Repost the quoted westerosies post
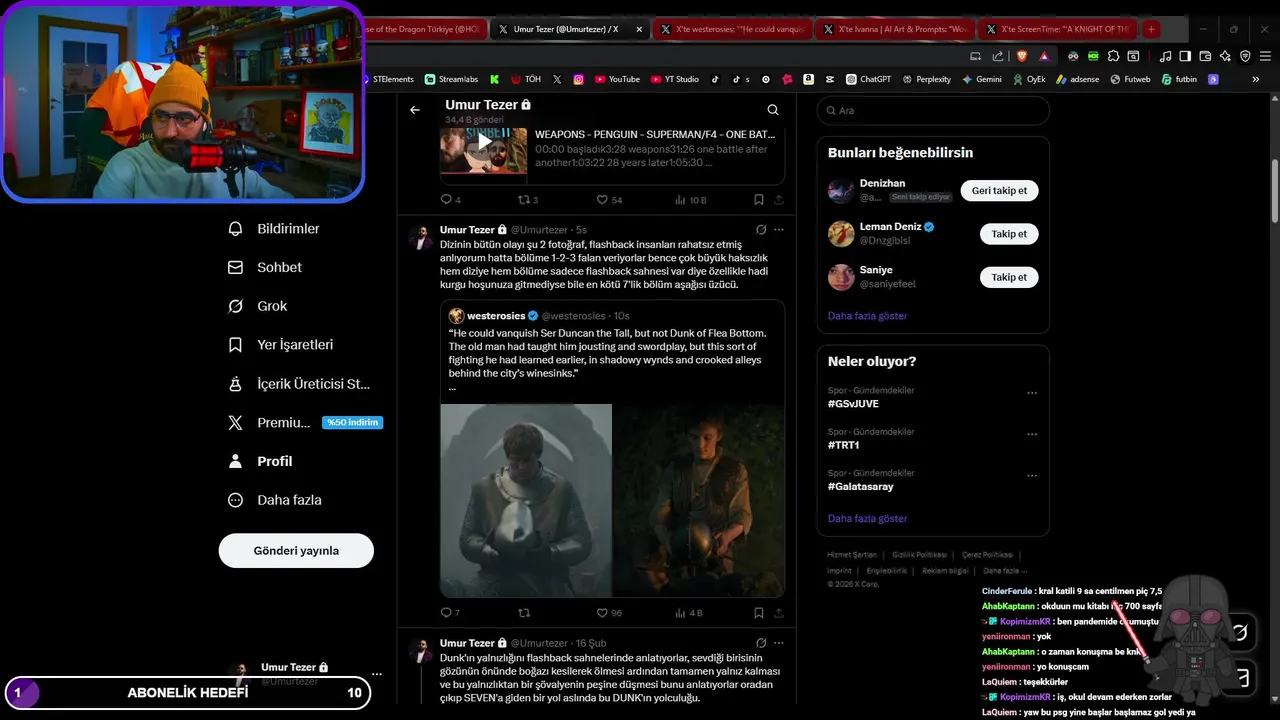This screenshot has width=1280, height=720. coord(523,613)
